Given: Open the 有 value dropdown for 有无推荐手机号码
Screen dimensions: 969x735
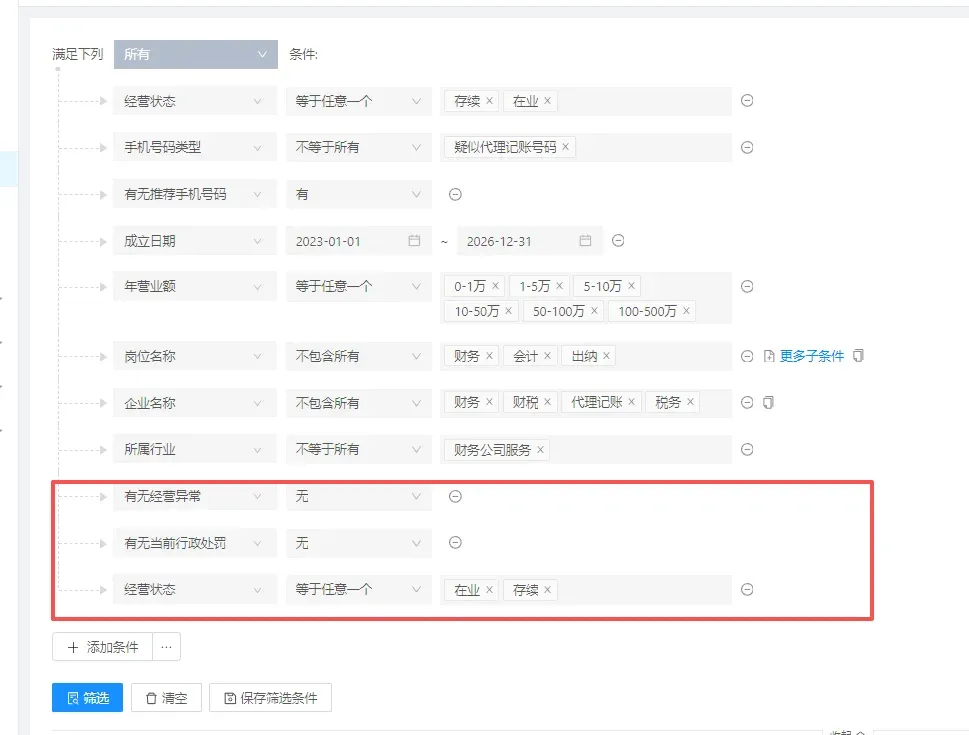Looking at the screenshot, I should coord(358,194).
